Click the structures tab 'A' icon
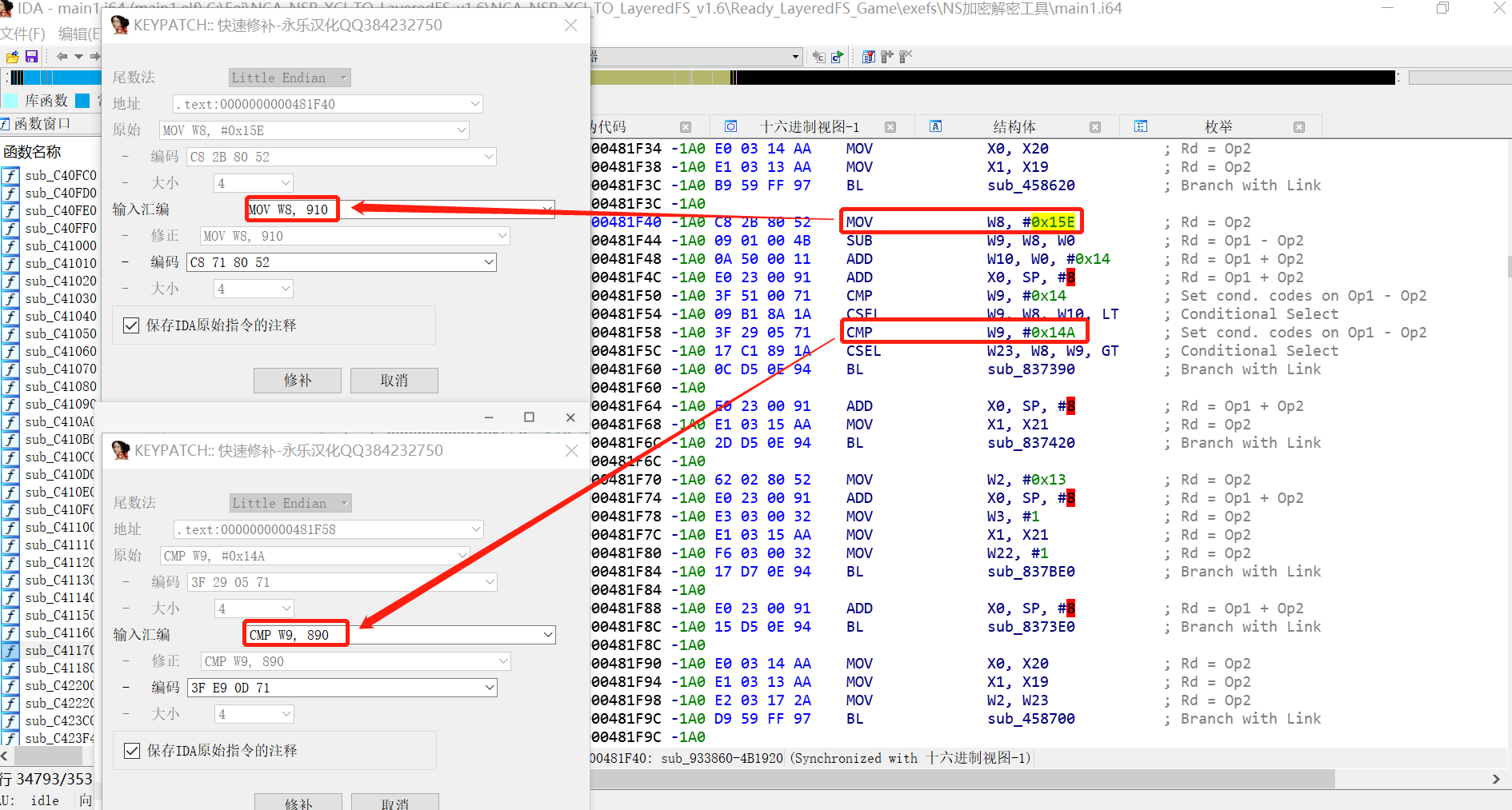 pos(936,126)
